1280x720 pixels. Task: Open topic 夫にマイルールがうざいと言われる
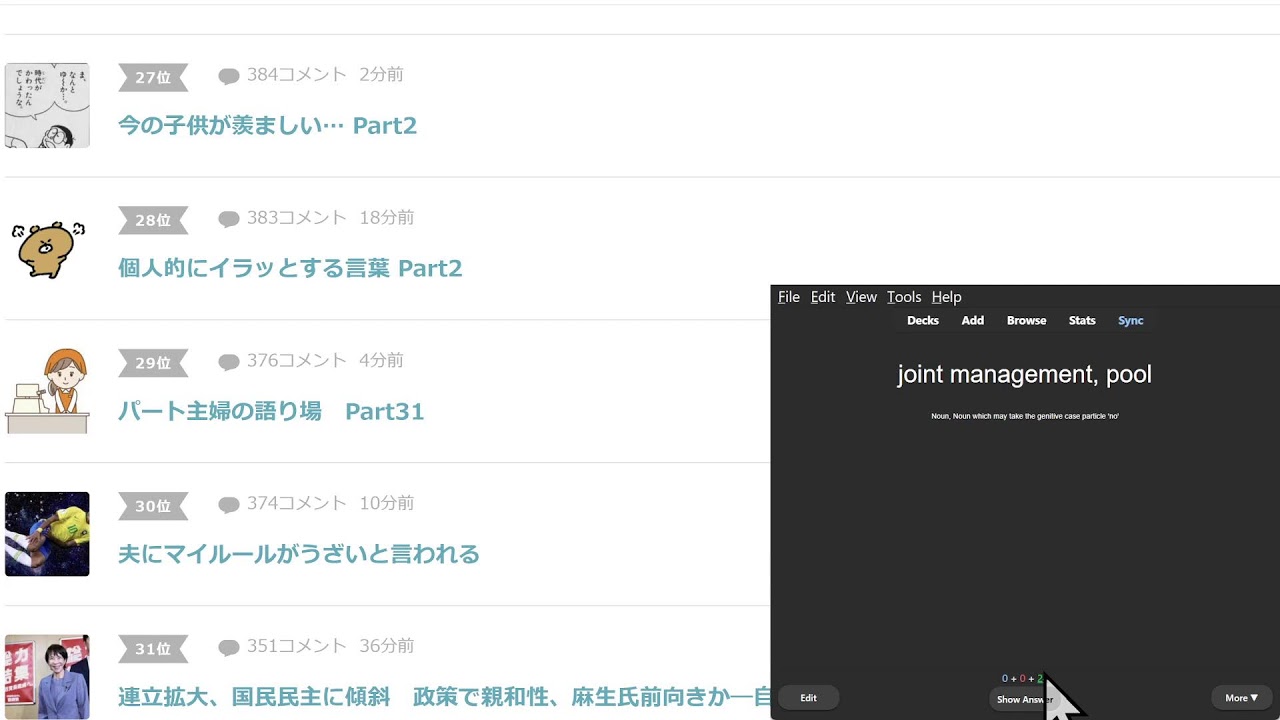coord(299,555)
